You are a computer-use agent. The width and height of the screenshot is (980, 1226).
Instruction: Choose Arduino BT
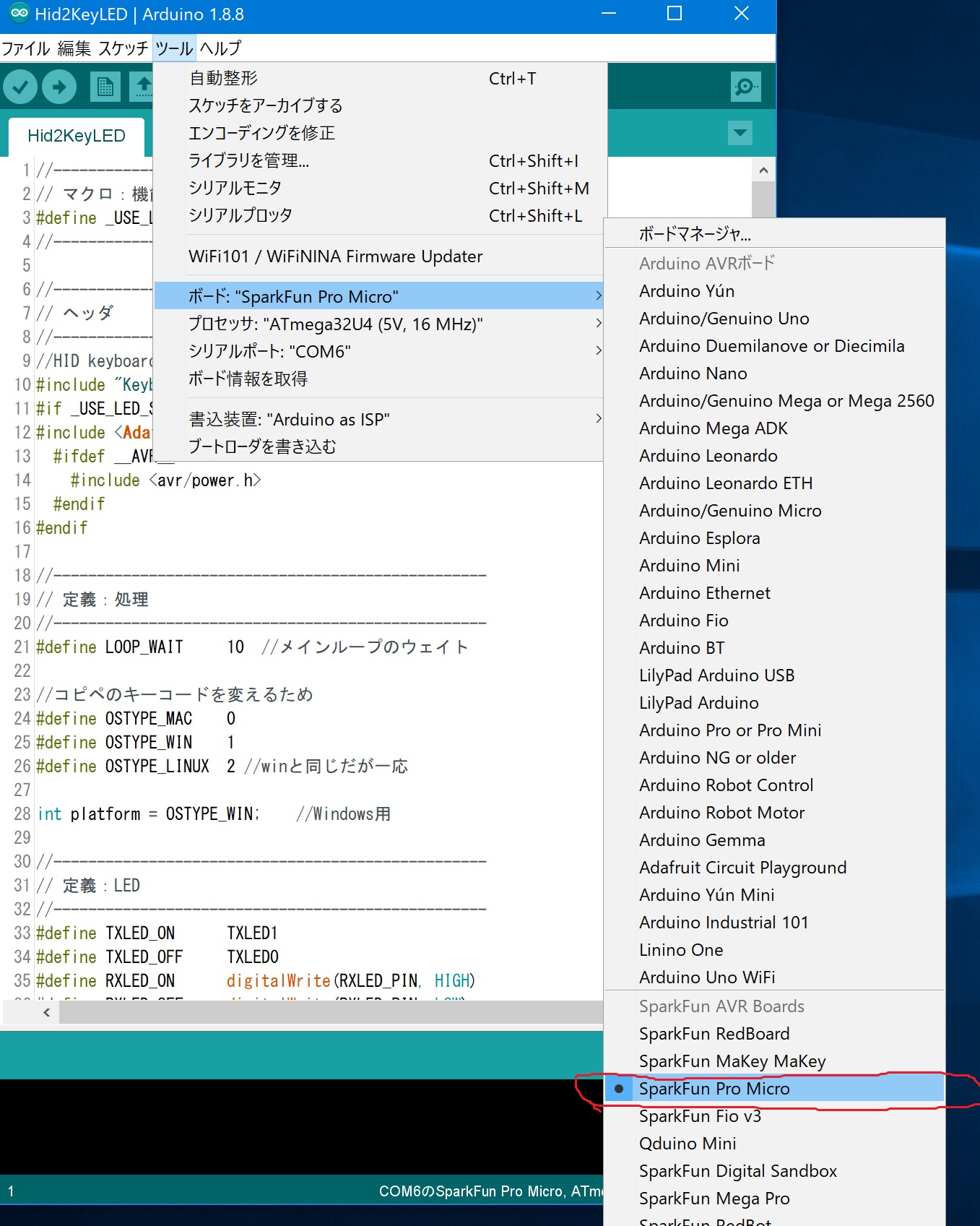[x=774, y=648]
